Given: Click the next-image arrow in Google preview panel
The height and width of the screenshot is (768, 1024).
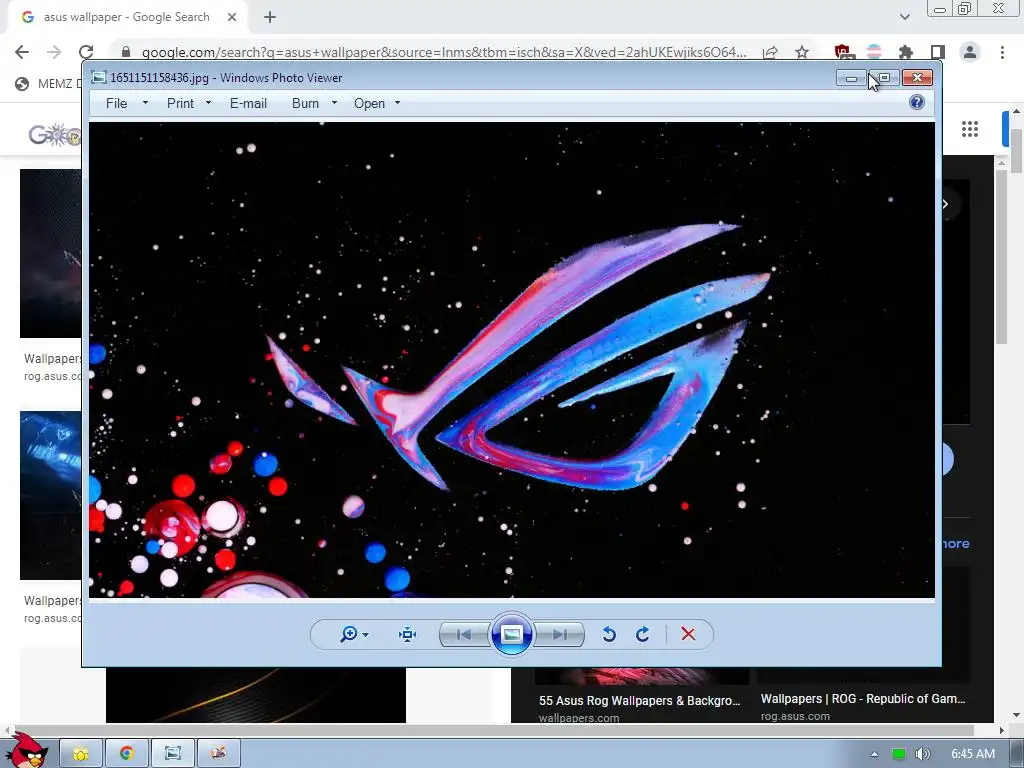Looking at the screenshot, I should click(947, 204).
